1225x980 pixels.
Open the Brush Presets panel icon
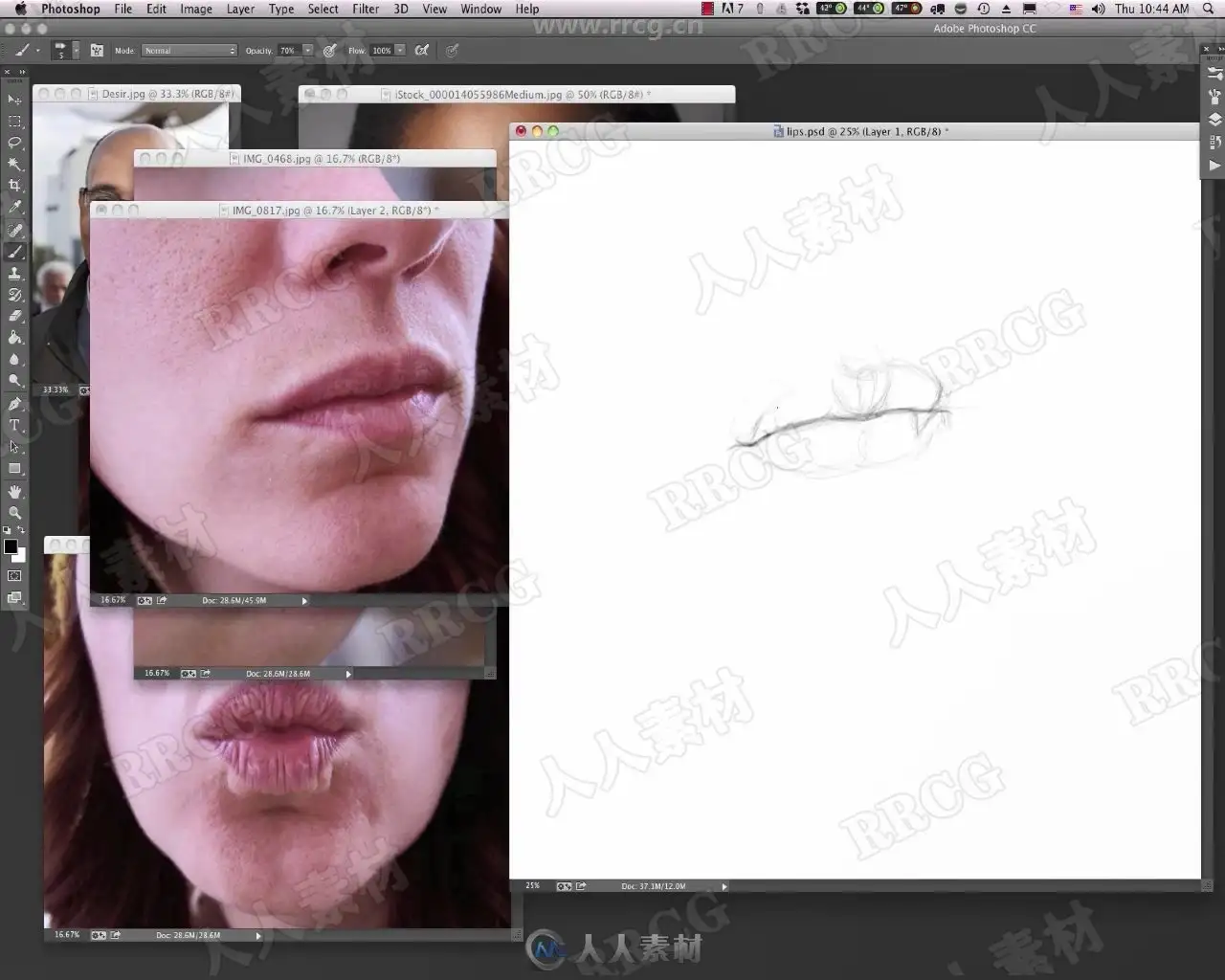click(1214, 97)
